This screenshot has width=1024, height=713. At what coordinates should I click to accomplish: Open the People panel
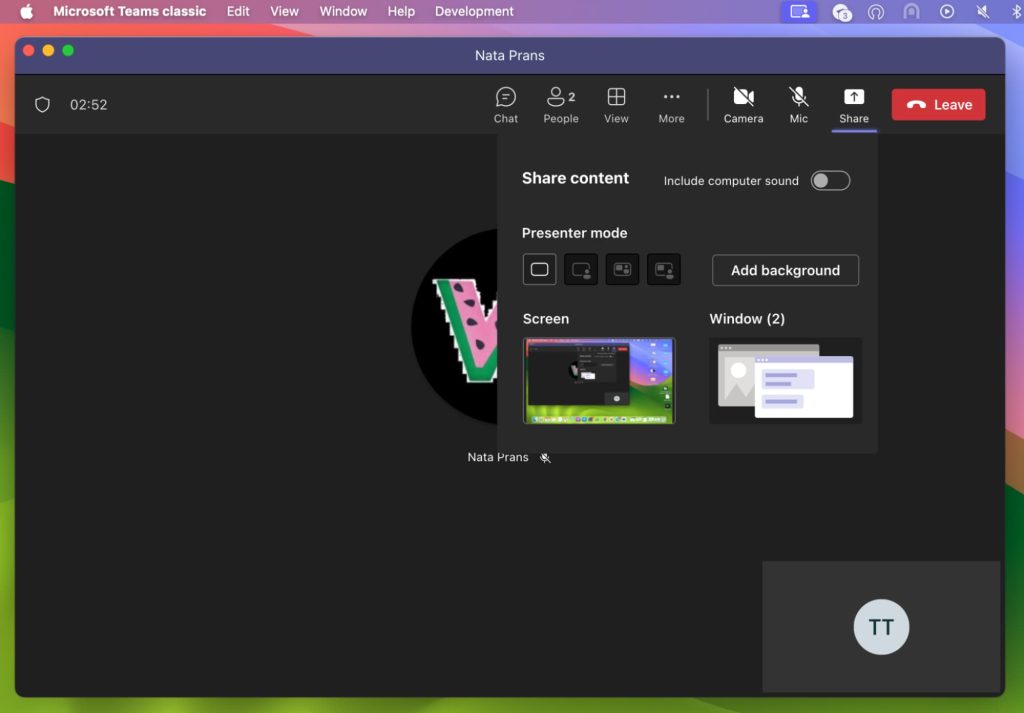pyautogui.click(x=560, y=104)
